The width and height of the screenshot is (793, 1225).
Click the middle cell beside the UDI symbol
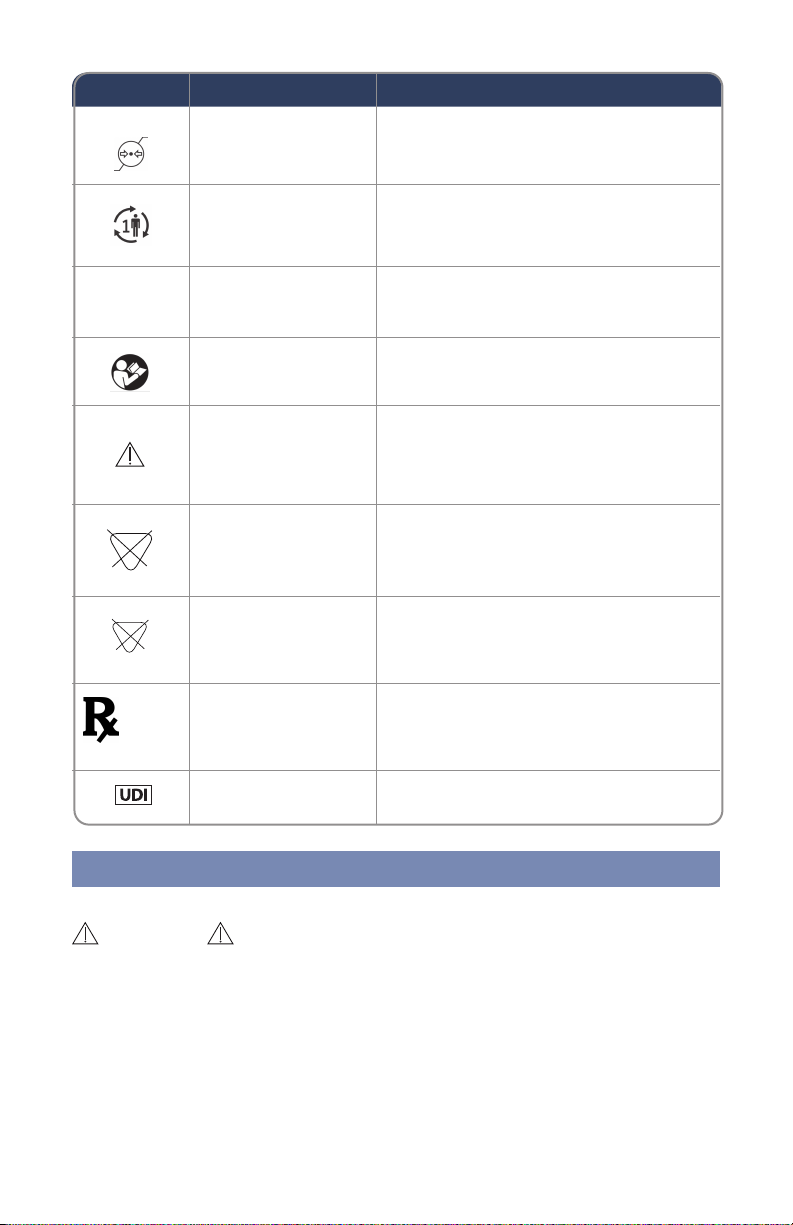(x=283, y=796)
